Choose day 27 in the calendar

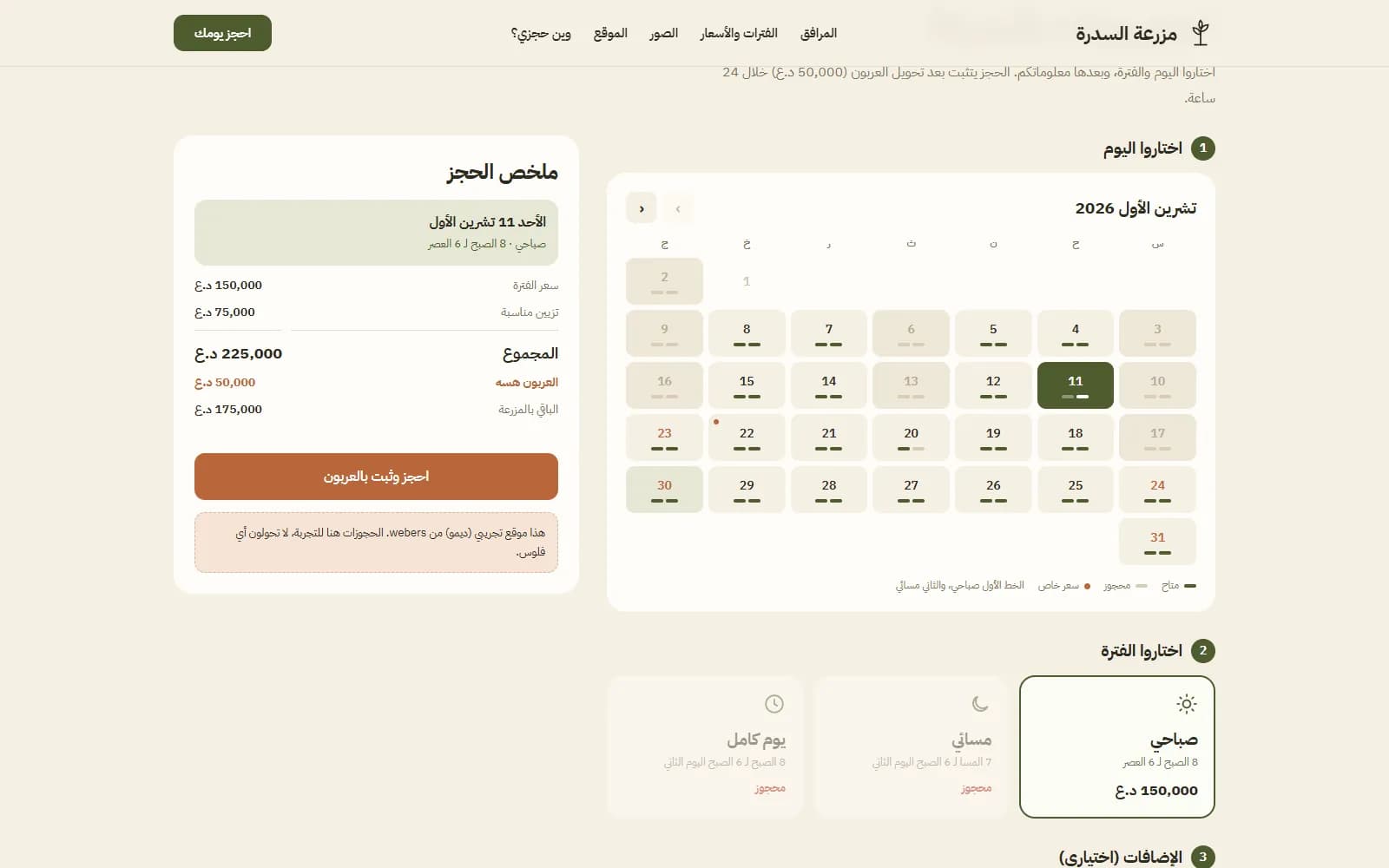[911, 490]
